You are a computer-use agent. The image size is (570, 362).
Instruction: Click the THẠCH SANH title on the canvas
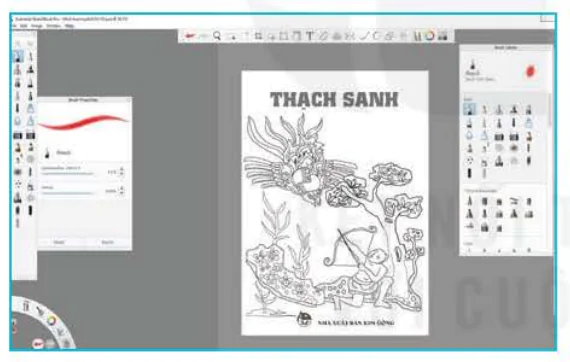click(x=334, y=100)
